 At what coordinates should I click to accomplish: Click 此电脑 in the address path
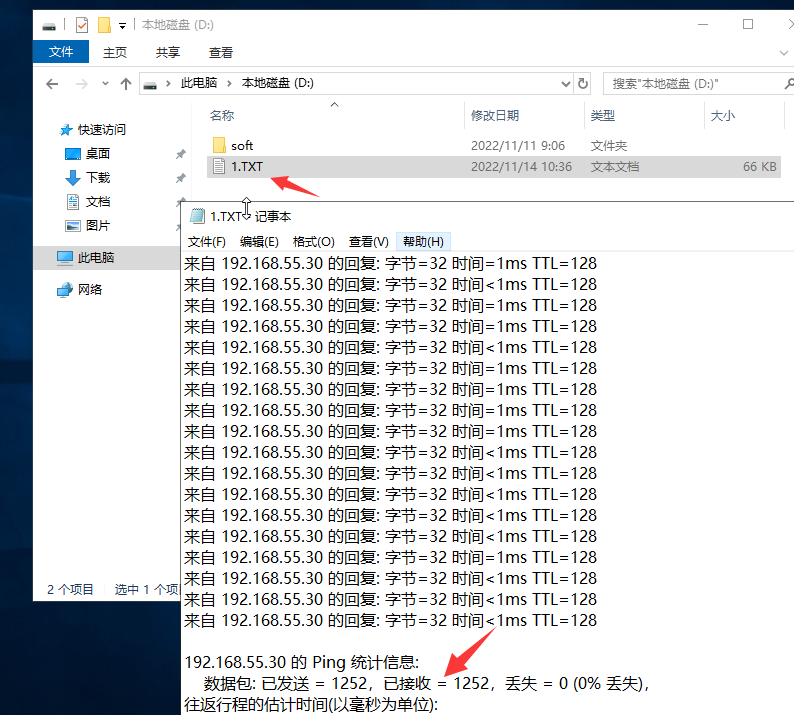tap(199, 83)
